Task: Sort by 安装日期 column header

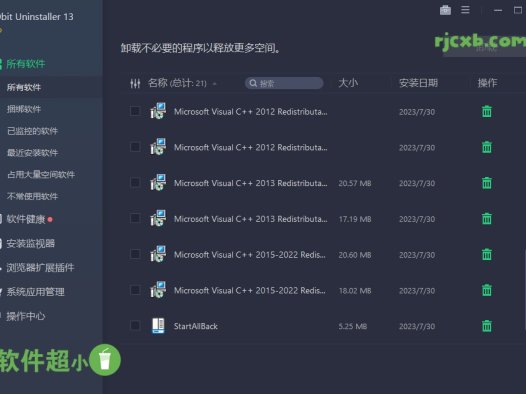Action: (x=418, y=83)
